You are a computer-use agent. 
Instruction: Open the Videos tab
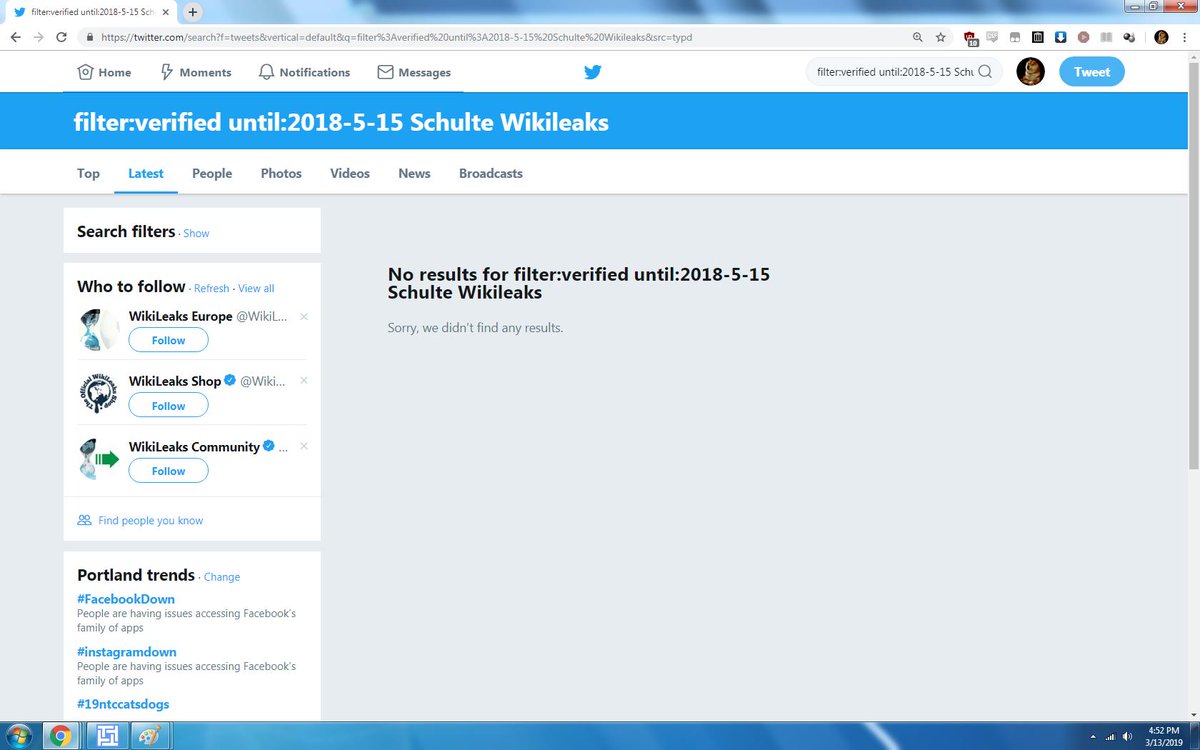[x=350, y=173]
